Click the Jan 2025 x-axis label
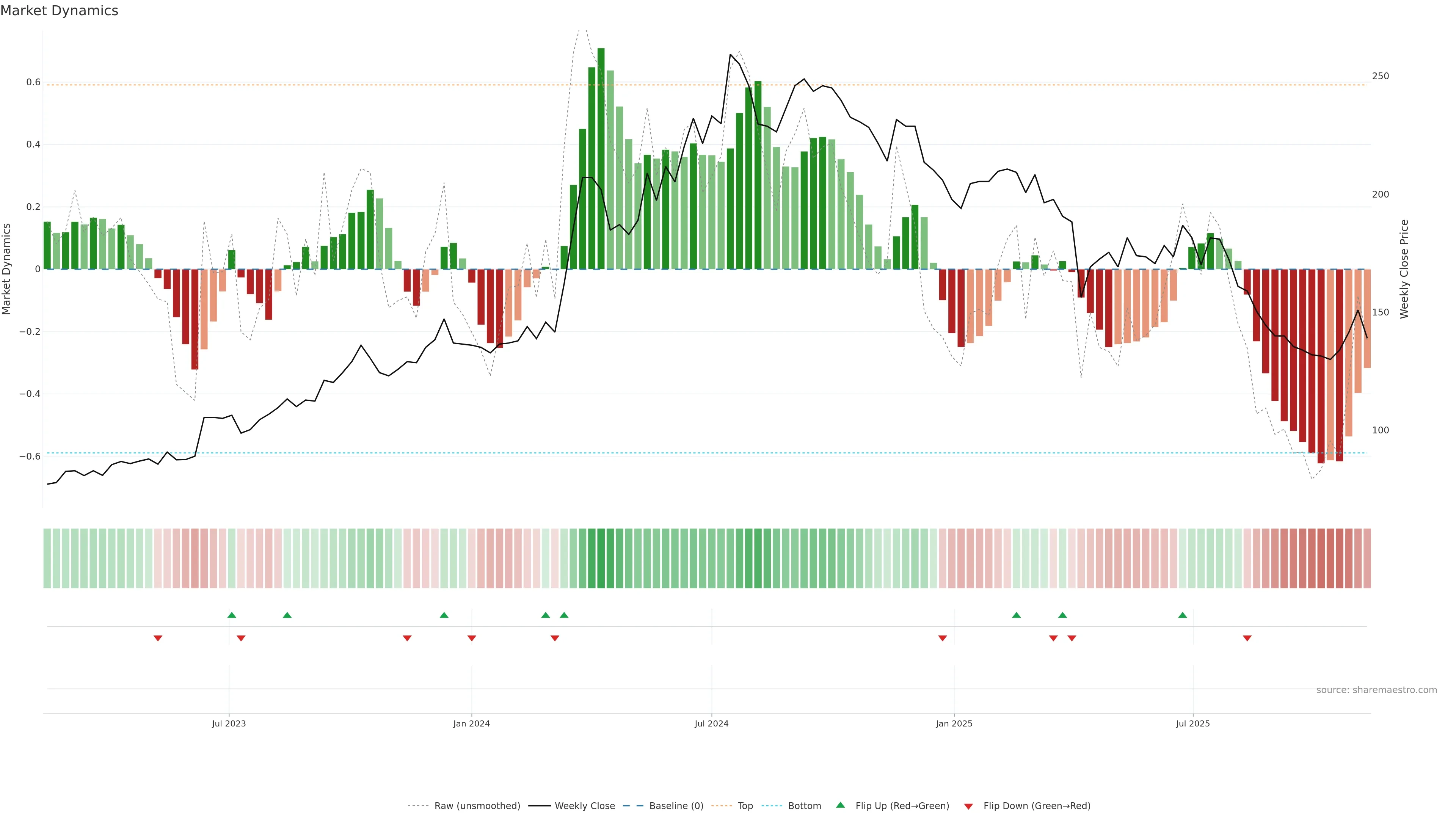The image size is (1456, 819). click(x=954, y=723)
